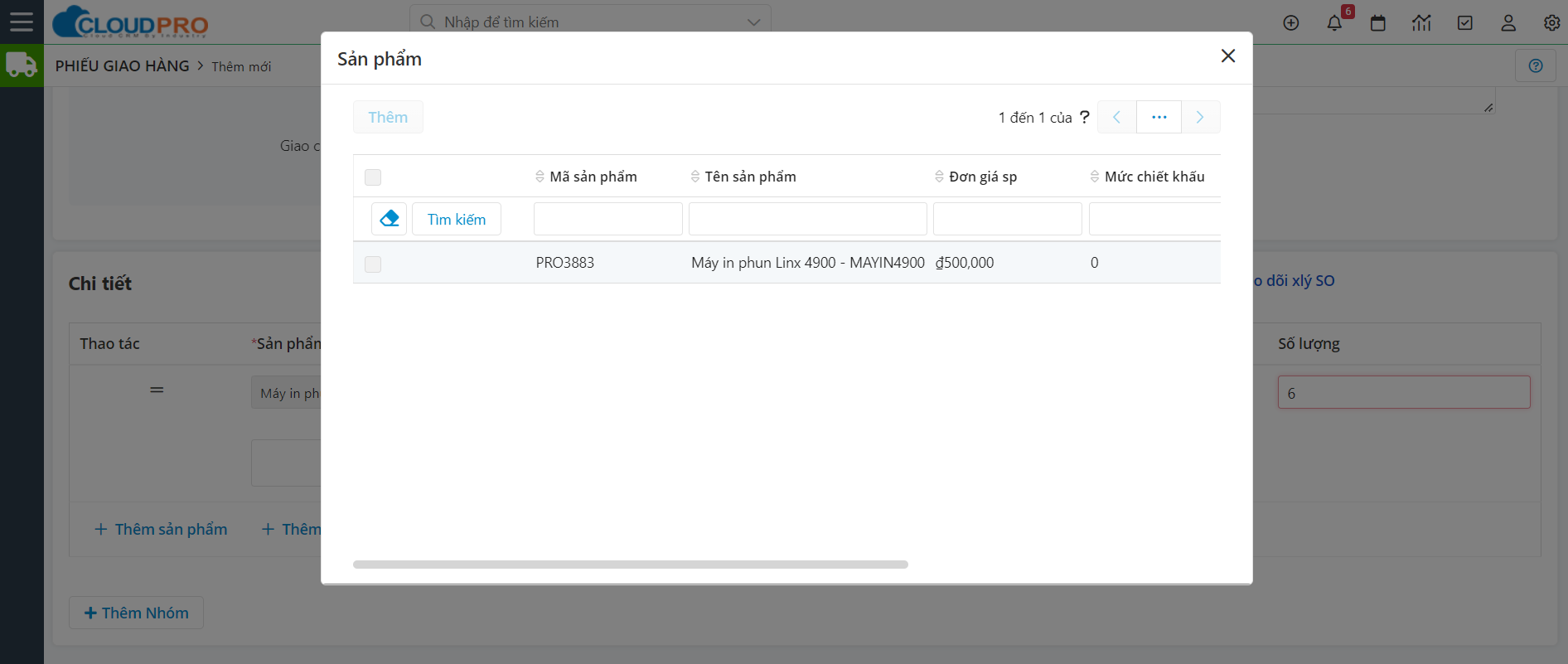1568x664 pixels.
Task: Click the '1 đến 1 của' paging text
Action: click(x=1035, y=118)
